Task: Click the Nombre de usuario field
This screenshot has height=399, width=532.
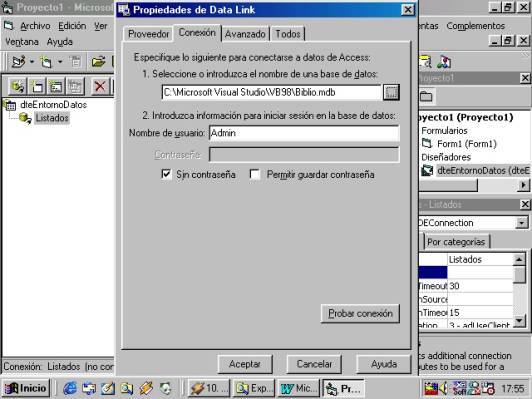Action: tap(304, 133)
